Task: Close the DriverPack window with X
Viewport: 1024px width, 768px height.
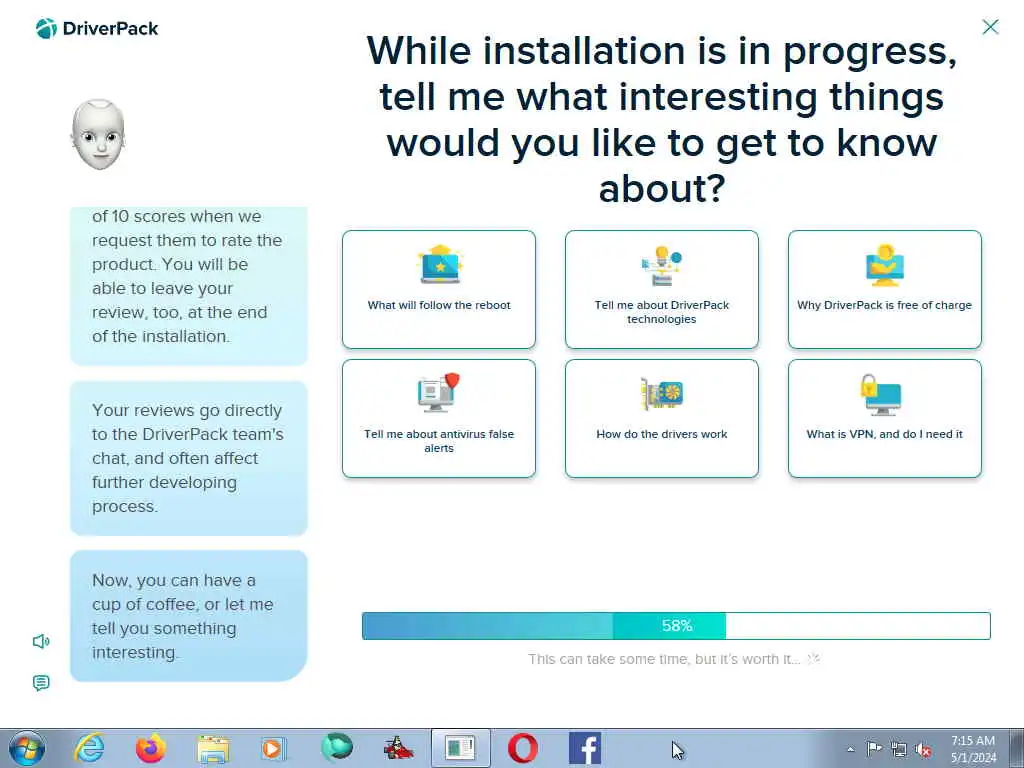Action: click(x=991, y=27)
